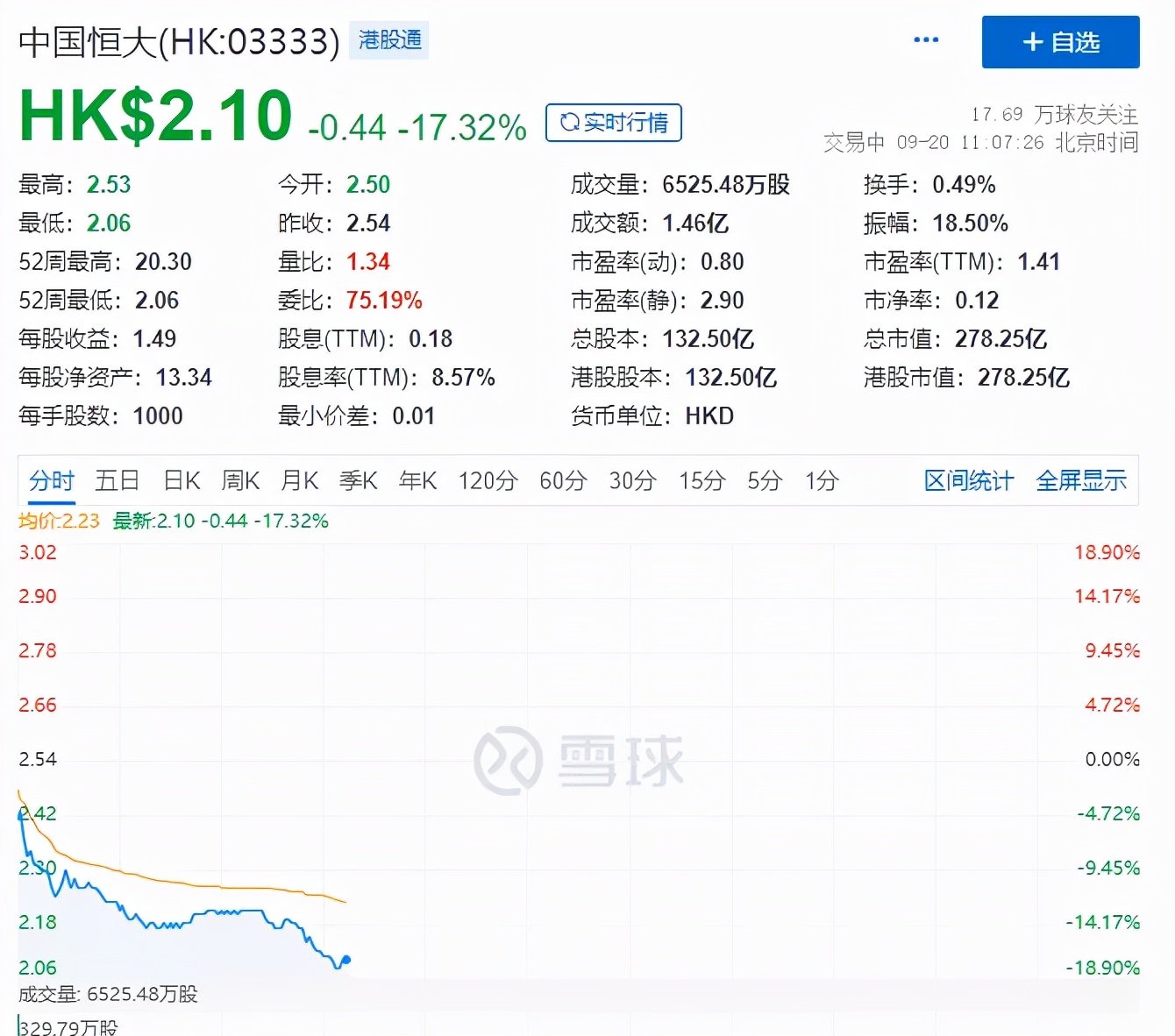Switch to the 60分 interval tab
1175x1036 pixels.
(562, 480)
